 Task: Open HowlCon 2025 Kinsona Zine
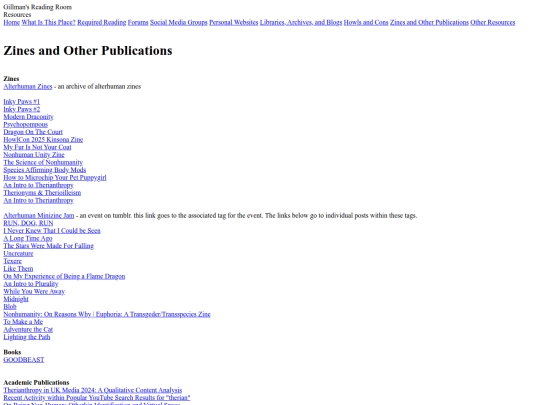[43, 139]
